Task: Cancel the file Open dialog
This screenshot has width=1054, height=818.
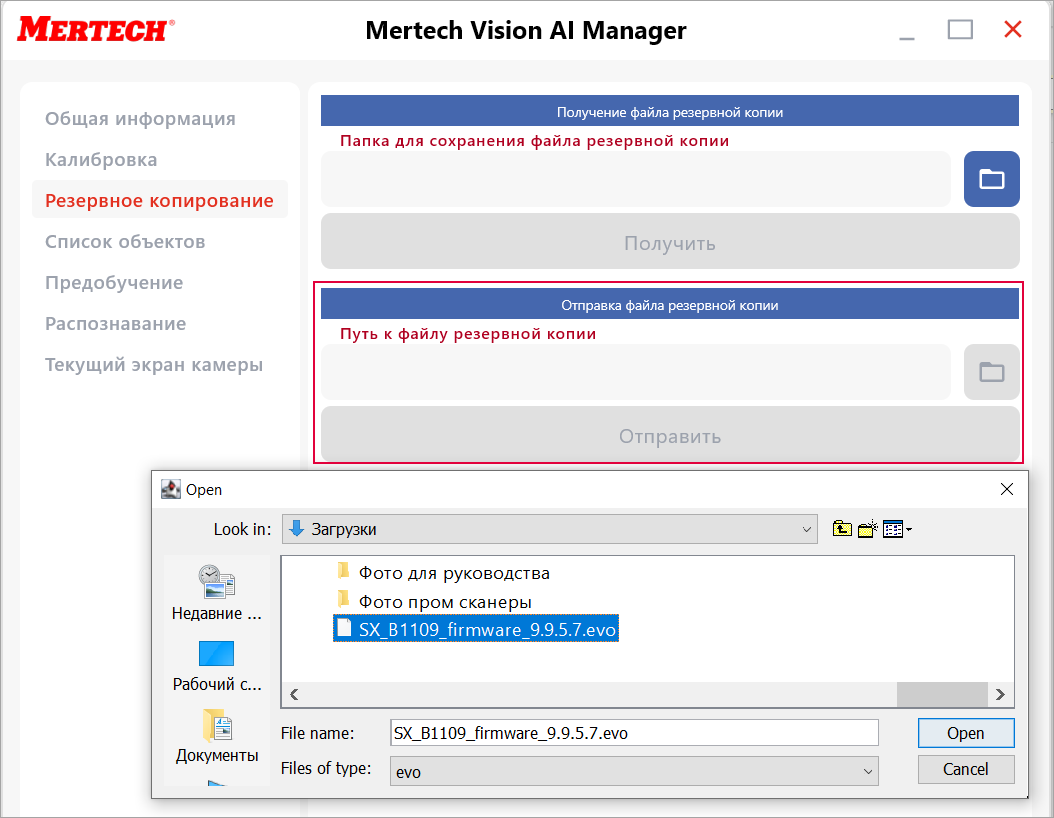Action: pos(965,769)
